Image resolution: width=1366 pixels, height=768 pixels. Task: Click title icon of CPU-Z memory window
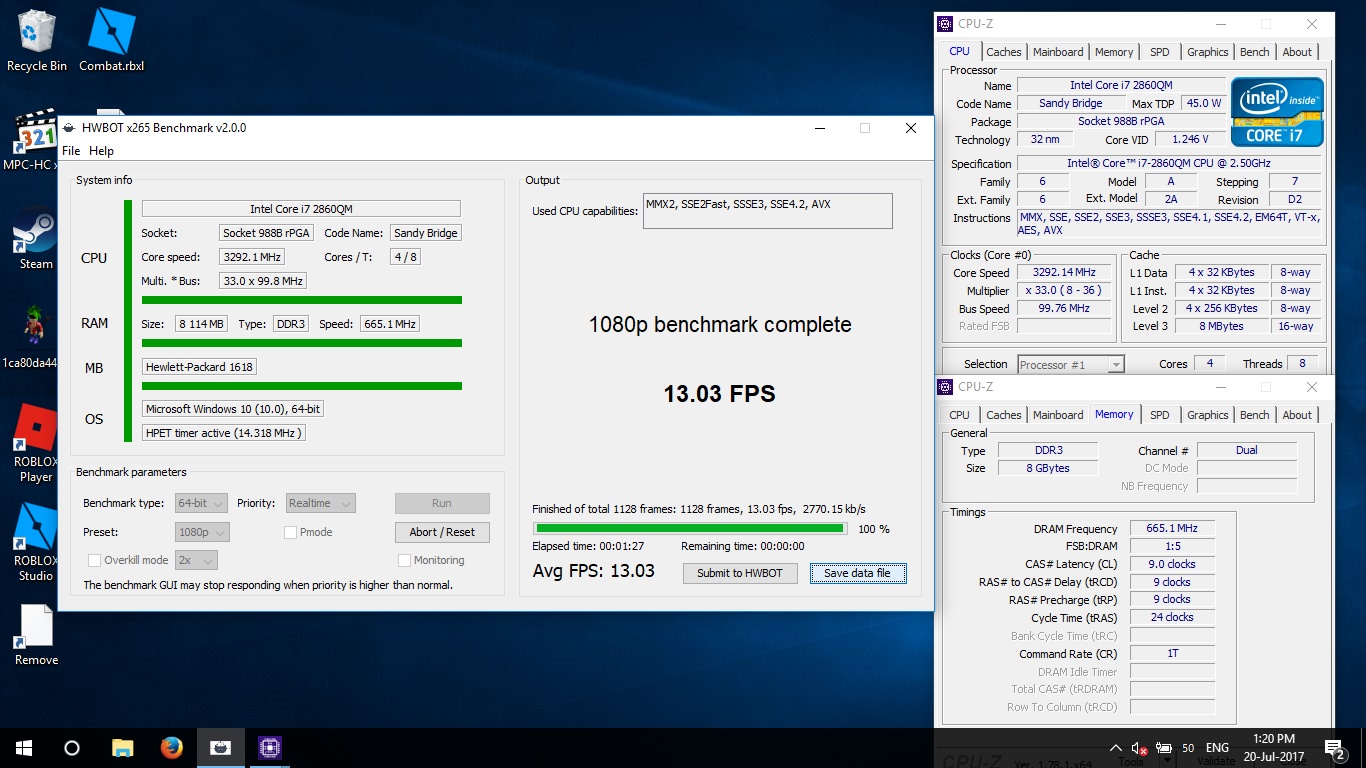click(945, 387)
